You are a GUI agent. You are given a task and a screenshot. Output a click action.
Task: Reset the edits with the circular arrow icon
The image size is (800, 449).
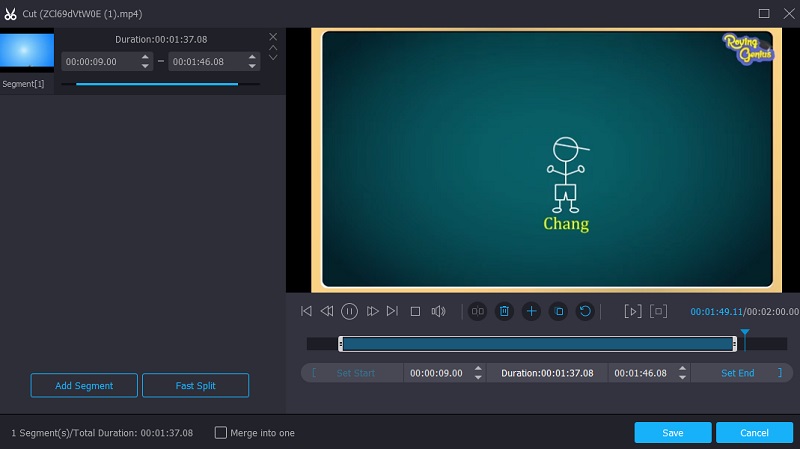tap(586, 312)
